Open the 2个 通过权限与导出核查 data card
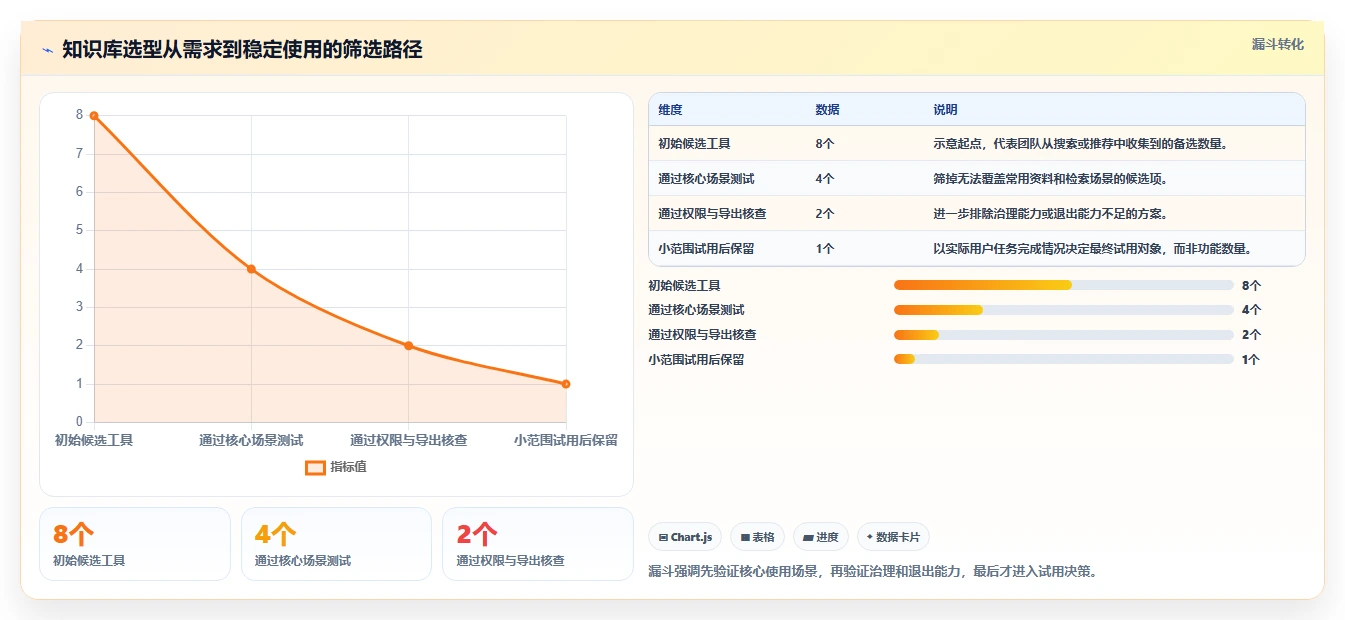This screenshot has height=620, width=1345. pyautogui.click(x=538, y=544)
